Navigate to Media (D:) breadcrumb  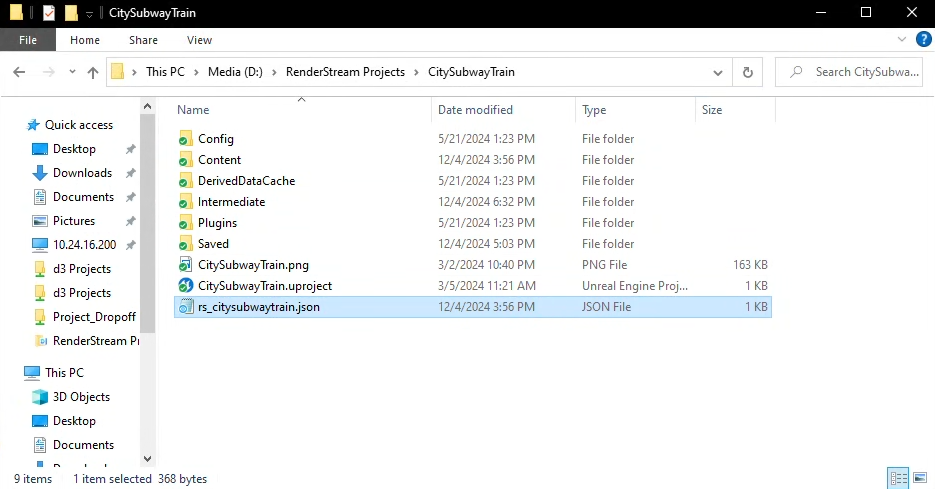(235, 72)
